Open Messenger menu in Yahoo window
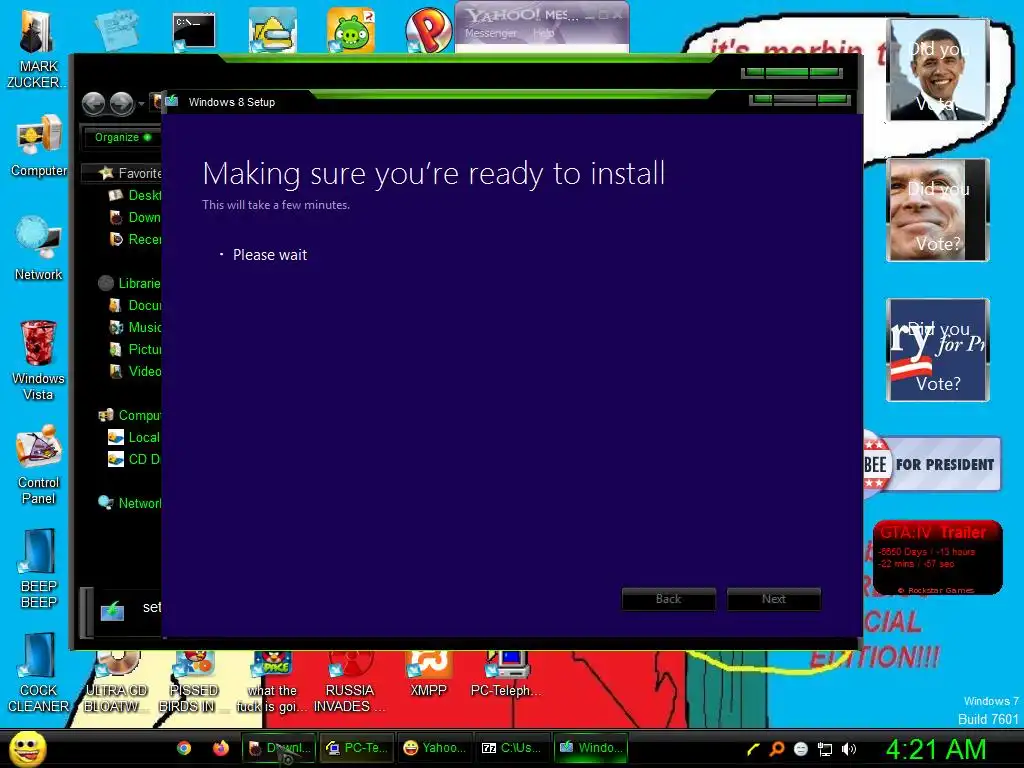Image resolution: width=1024 pixels, height=768 pixels. 490,33
